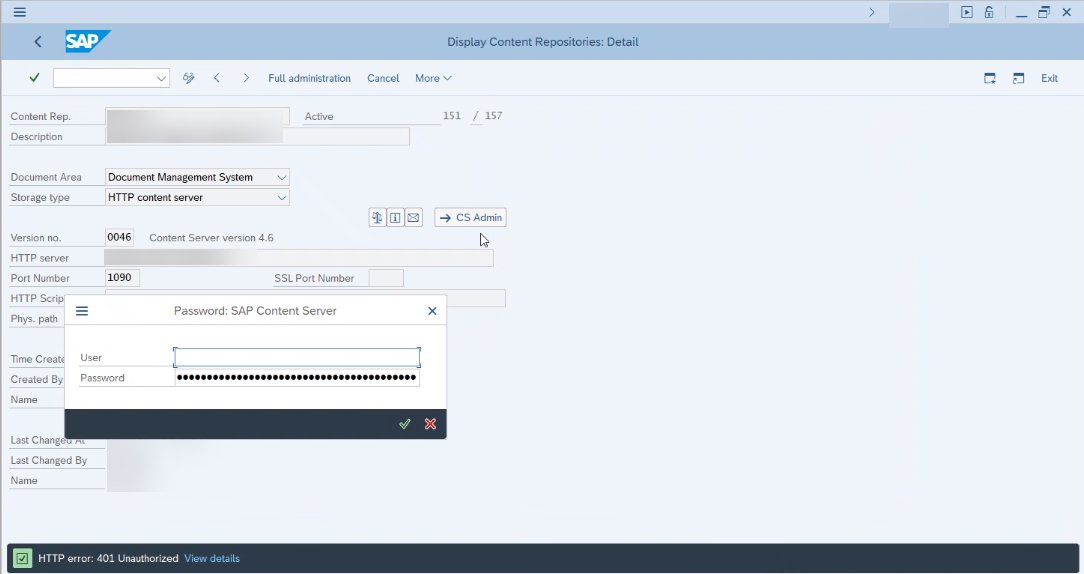
Task: Click the Exit button
Action: [x=1049, y=78]
